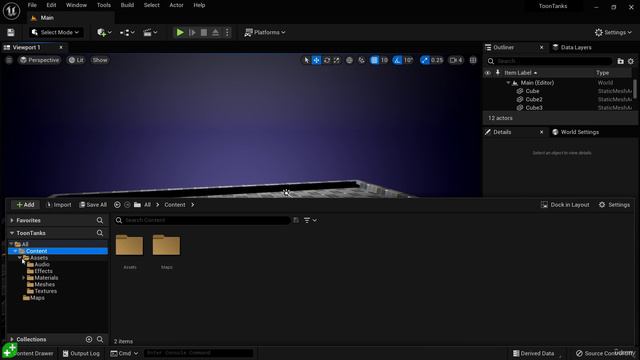Click Dock in Layout
The width and height of the screenshot is (640, 360).
click(x=565, y=205)
